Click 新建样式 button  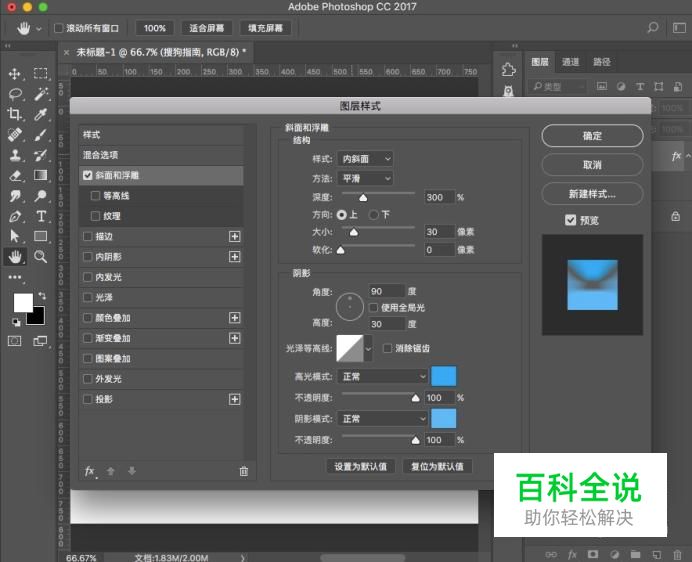[x=592, y=194]
